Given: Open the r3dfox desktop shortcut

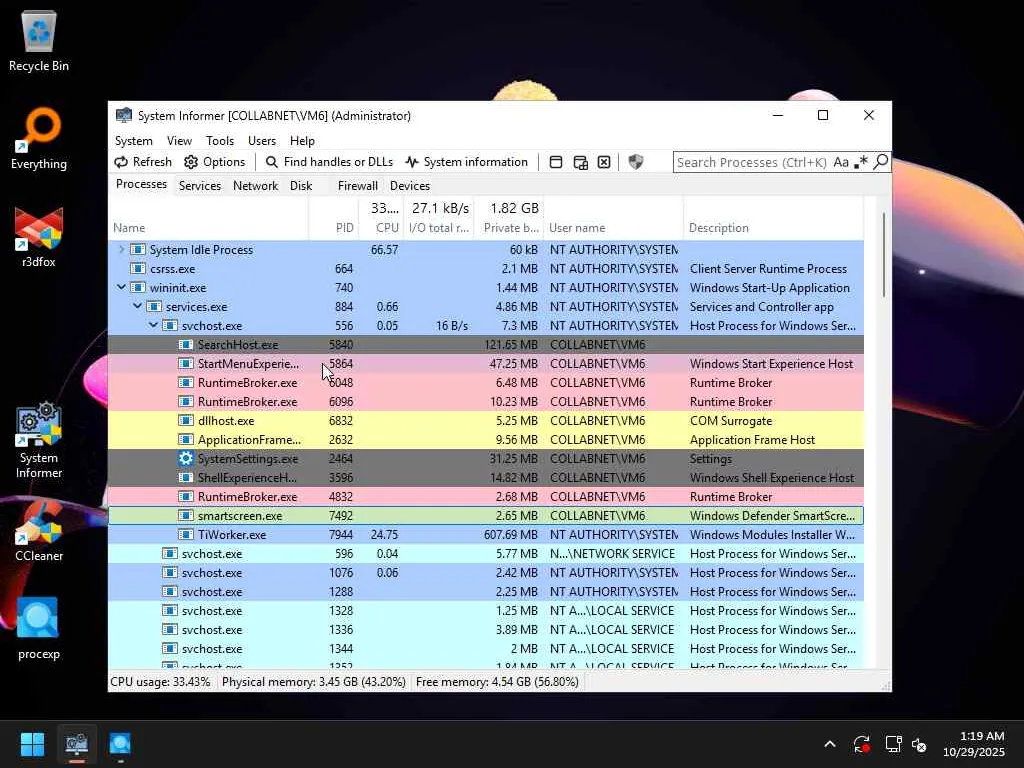Looking at the screenshot, I should click(x=39, y=236).
